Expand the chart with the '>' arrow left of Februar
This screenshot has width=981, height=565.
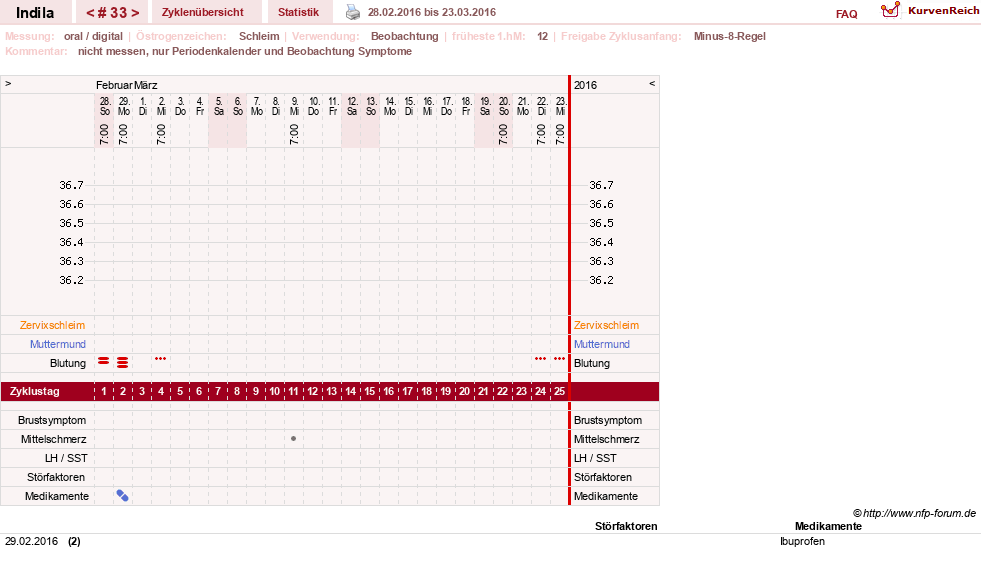[8, 83]
